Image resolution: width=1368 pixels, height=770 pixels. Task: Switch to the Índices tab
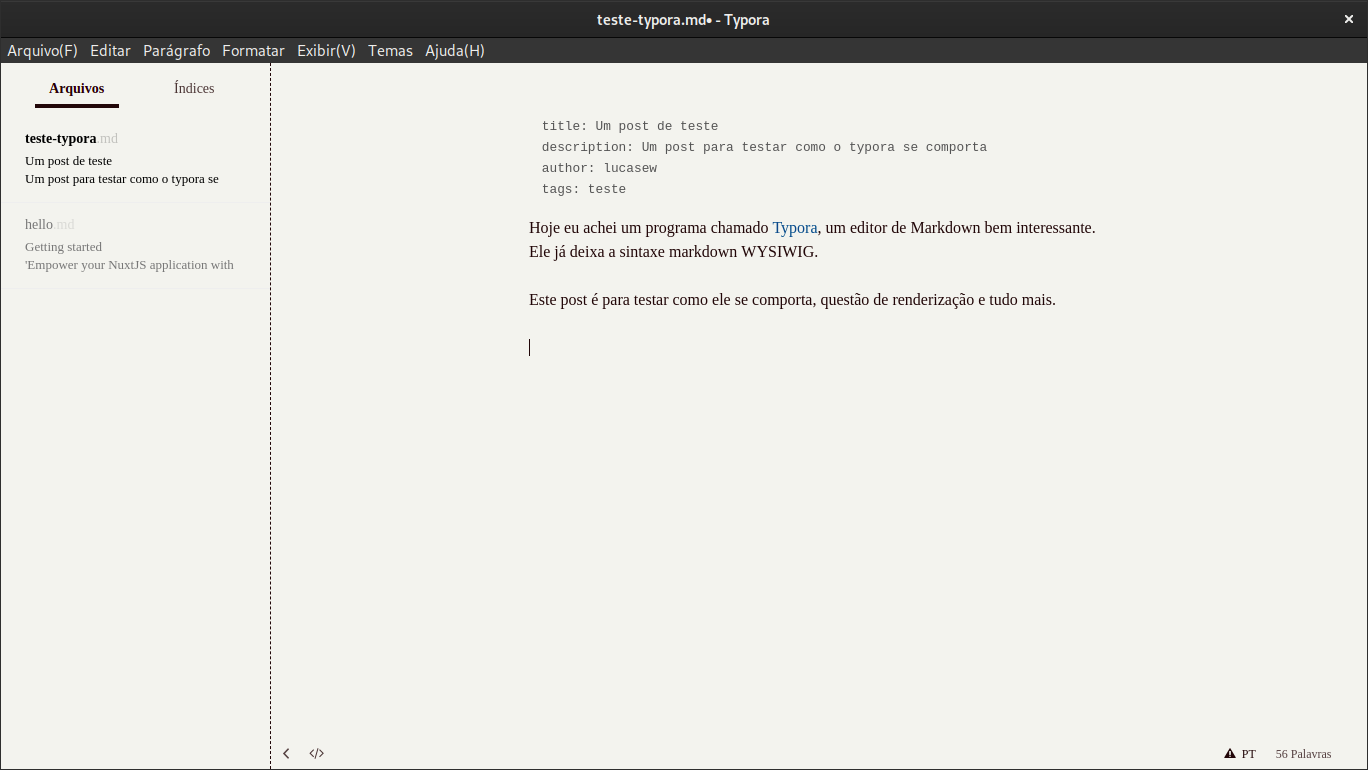coord(194,88)
